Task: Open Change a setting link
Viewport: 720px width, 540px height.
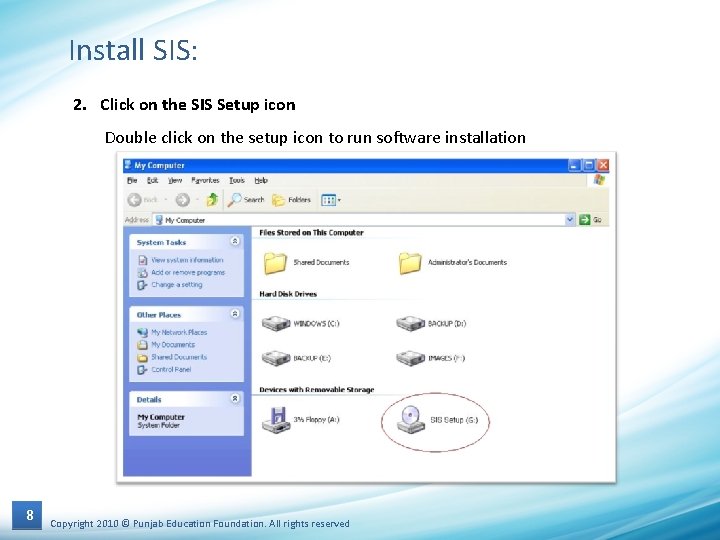Action: pos(177,285)
